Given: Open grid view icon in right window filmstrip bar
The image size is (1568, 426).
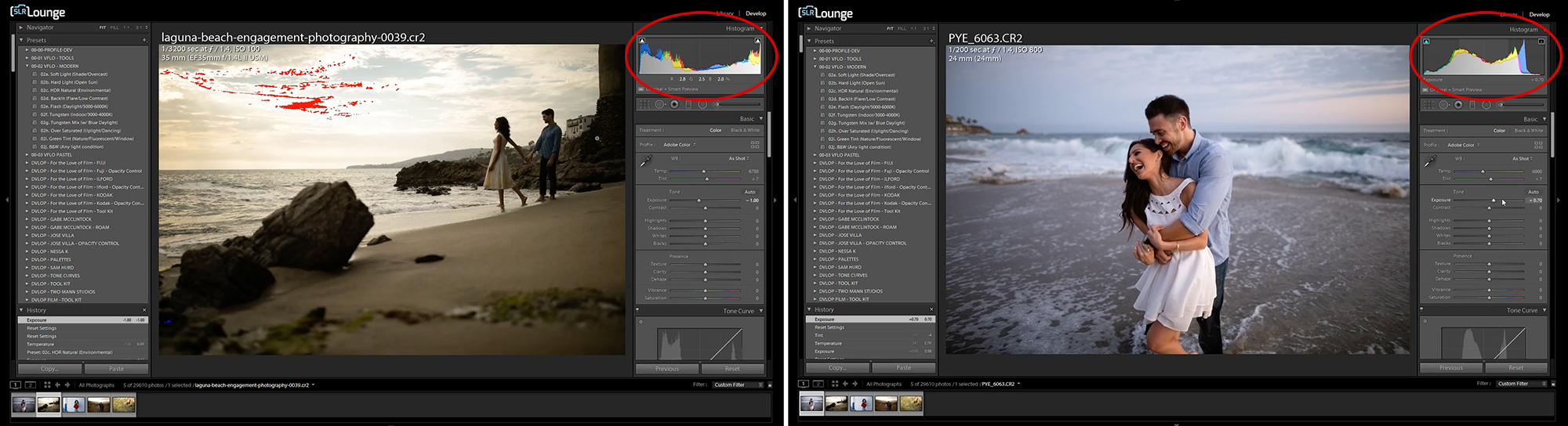Looking at the screenshot, I should tap(835, 384).
